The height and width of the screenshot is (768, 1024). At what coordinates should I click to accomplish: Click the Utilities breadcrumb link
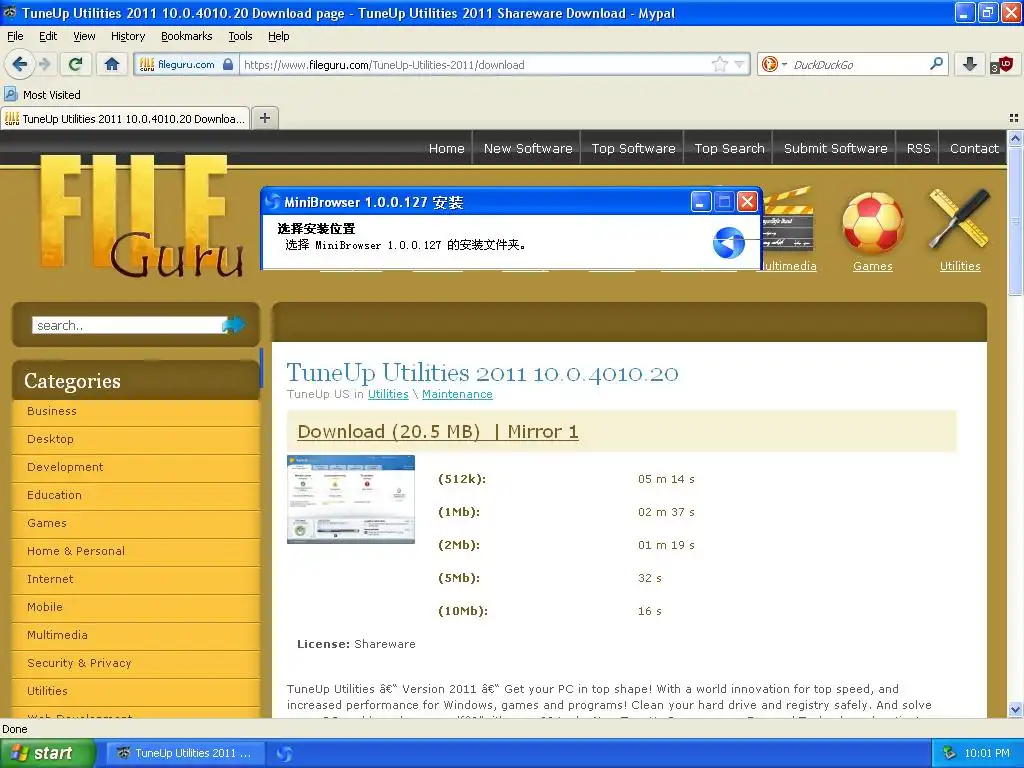388,394
